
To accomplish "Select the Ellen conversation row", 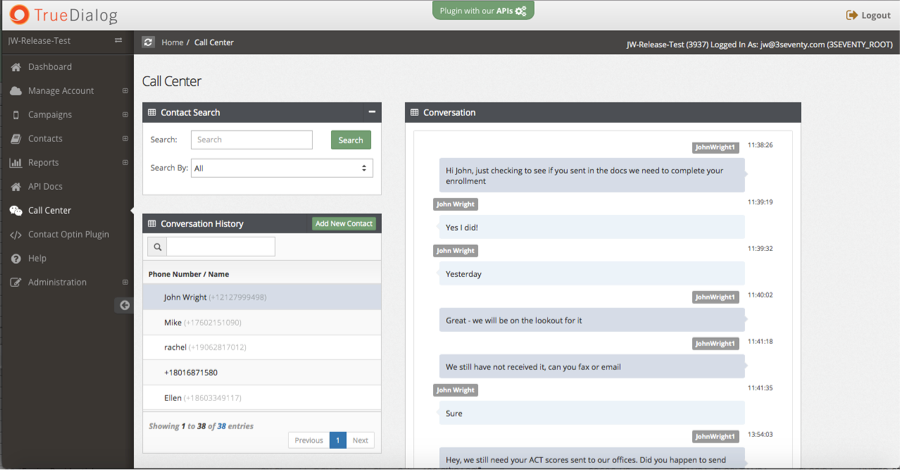I will point(262,398).
